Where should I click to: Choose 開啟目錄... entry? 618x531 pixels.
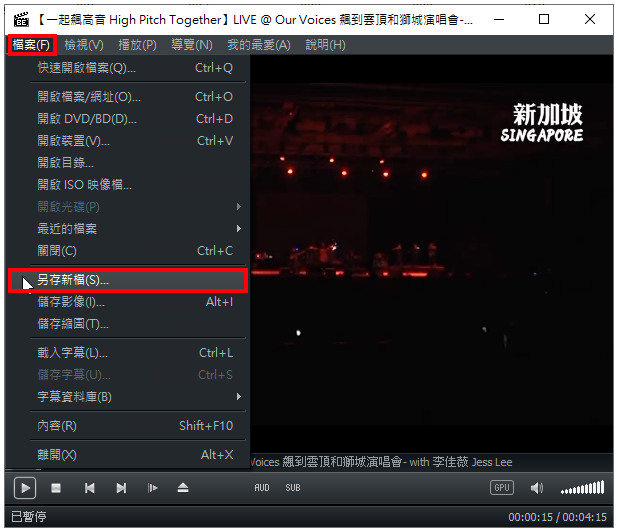129,162
